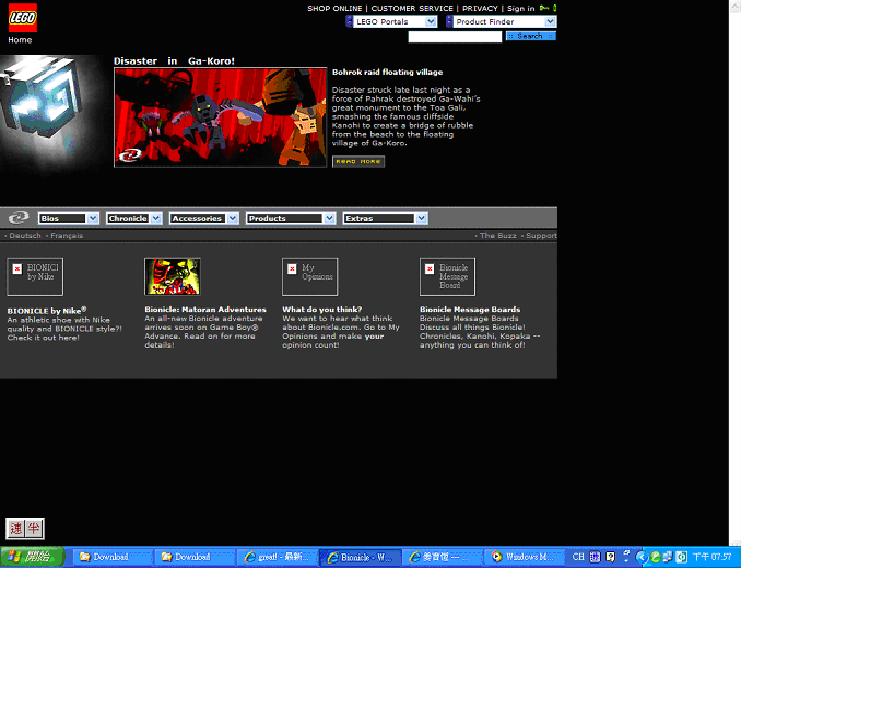The width and height of the screenshot is (869, 716).
Task: Click the blue Search button
Action: 530,36
